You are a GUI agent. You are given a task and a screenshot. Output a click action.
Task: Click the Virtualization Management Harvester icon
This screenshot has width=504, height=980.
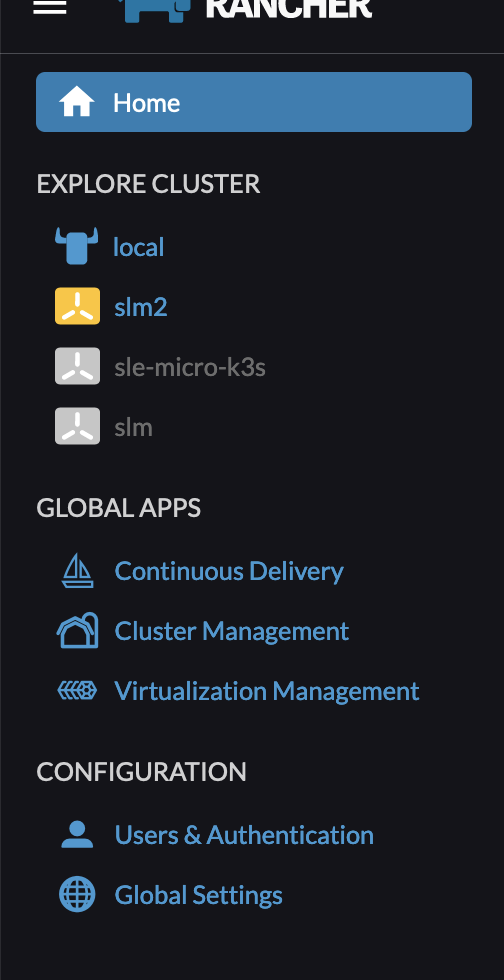click(78, 691)
